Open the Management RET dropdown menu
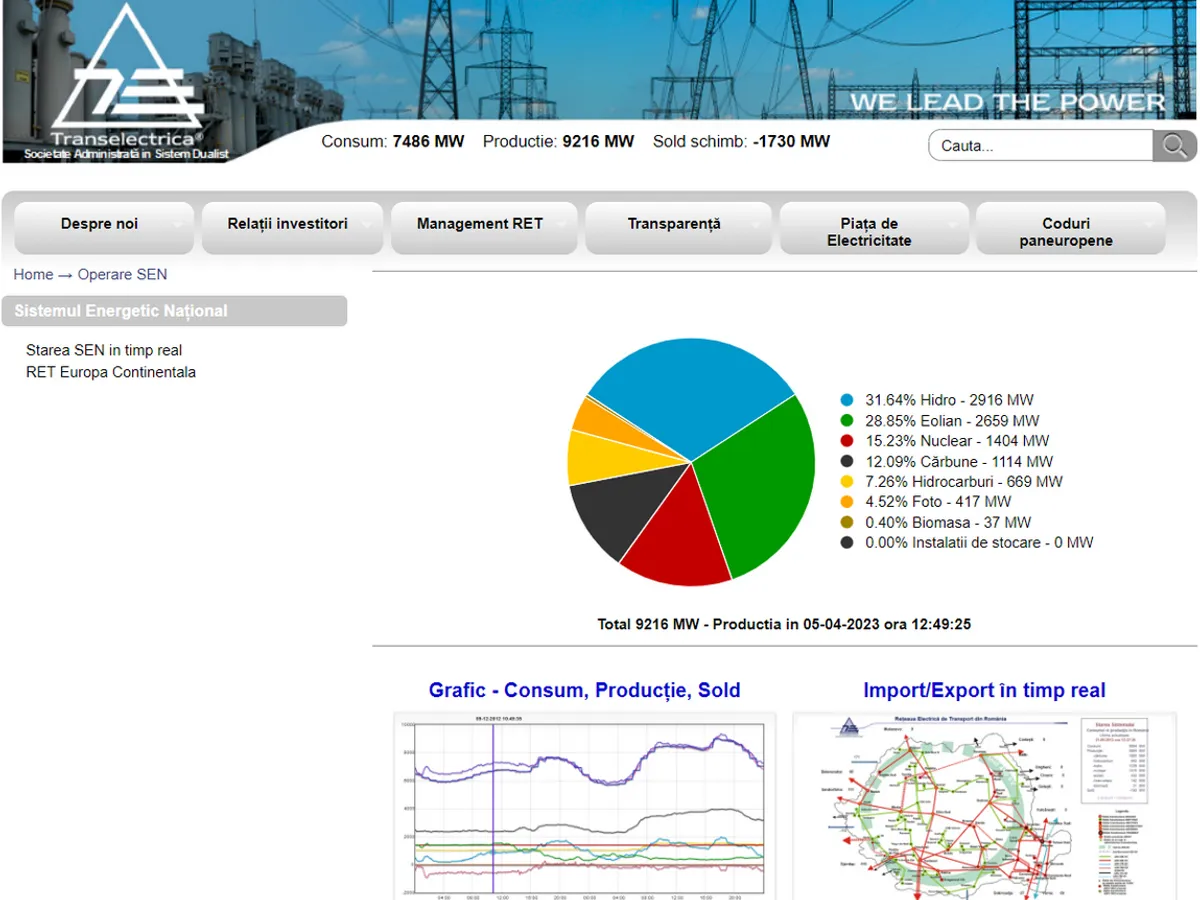The height and width of the screenshot is (900, 1200). point(482,225)
